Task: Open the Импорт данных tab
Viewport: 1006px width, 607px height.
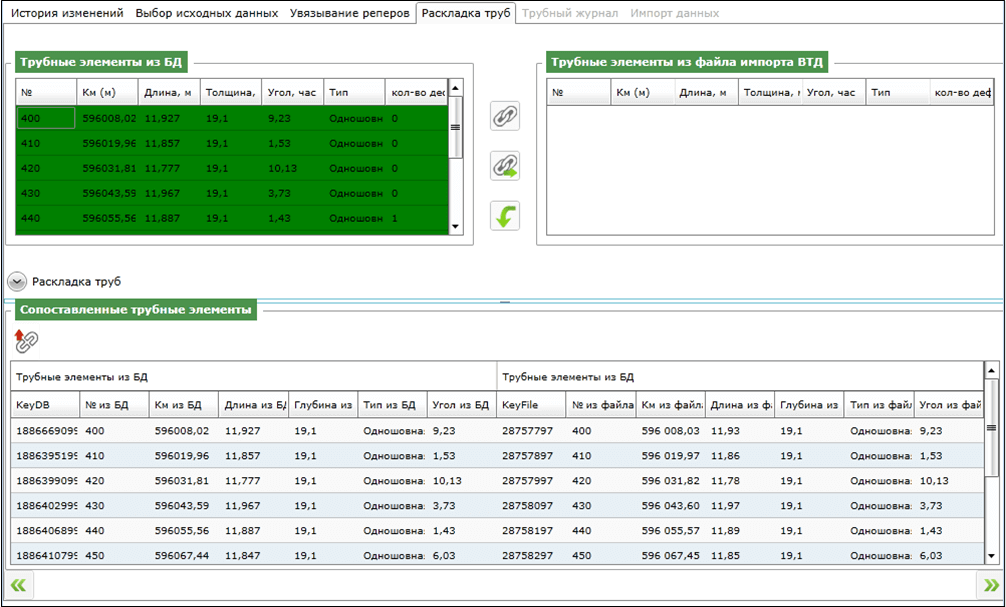Action: (674, 13)
